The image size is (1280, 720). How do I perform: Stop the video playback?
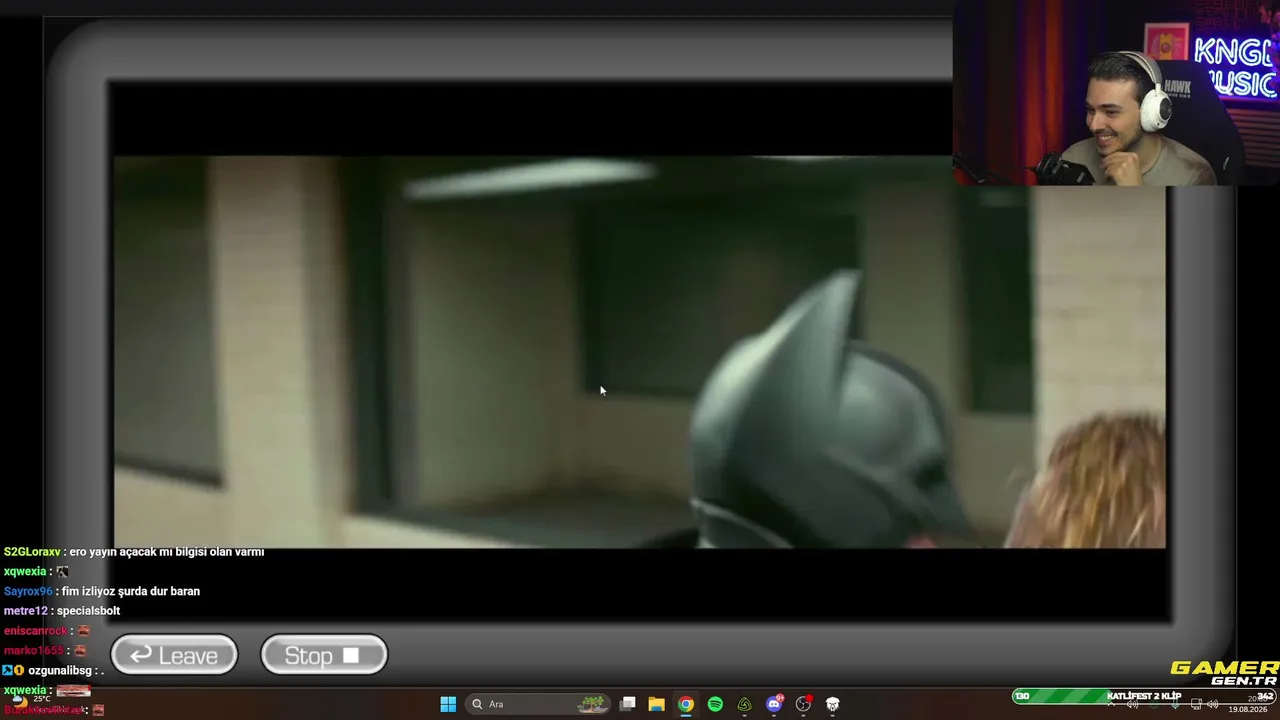[324, 655]
